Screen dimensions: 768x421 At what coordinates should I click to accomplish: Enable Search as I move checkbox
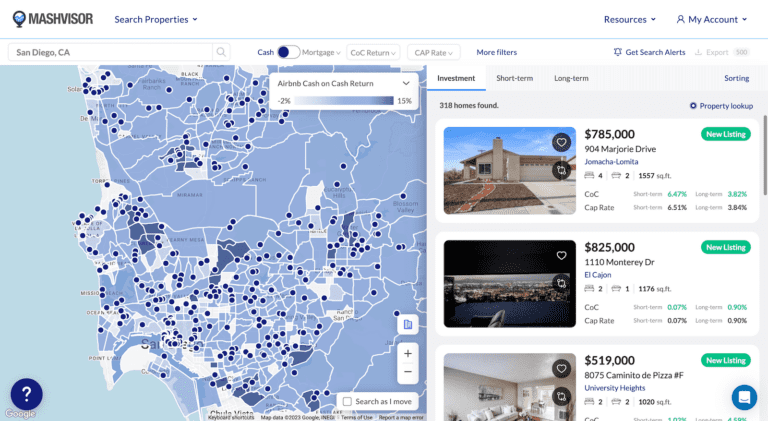pyautogui.click(x=347, y=401)
